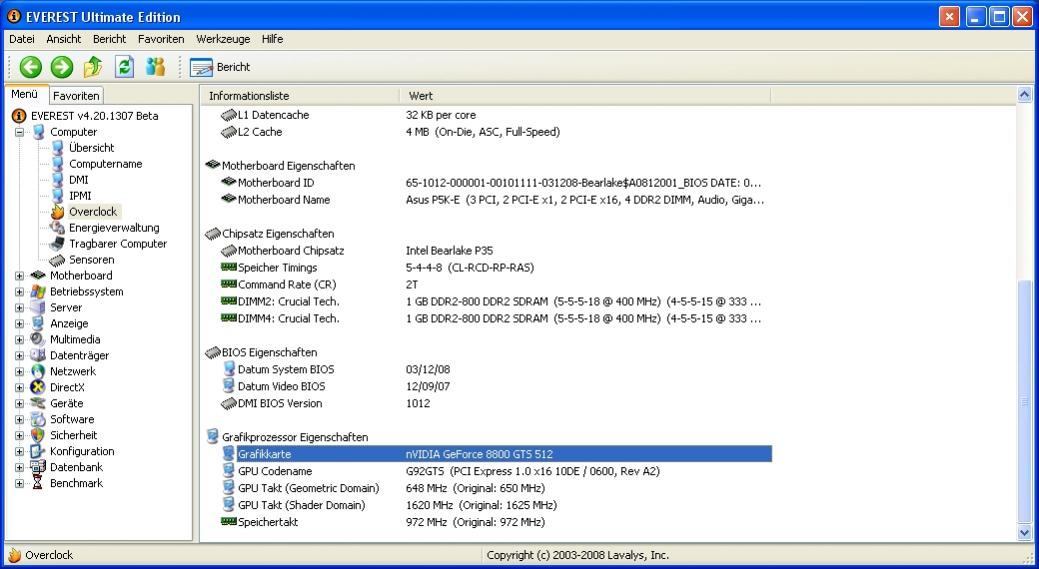The height and width of the screenshot is (569, 1039).
Task: Open the Bericht report toolbar button
Action: tap(220, 67)
